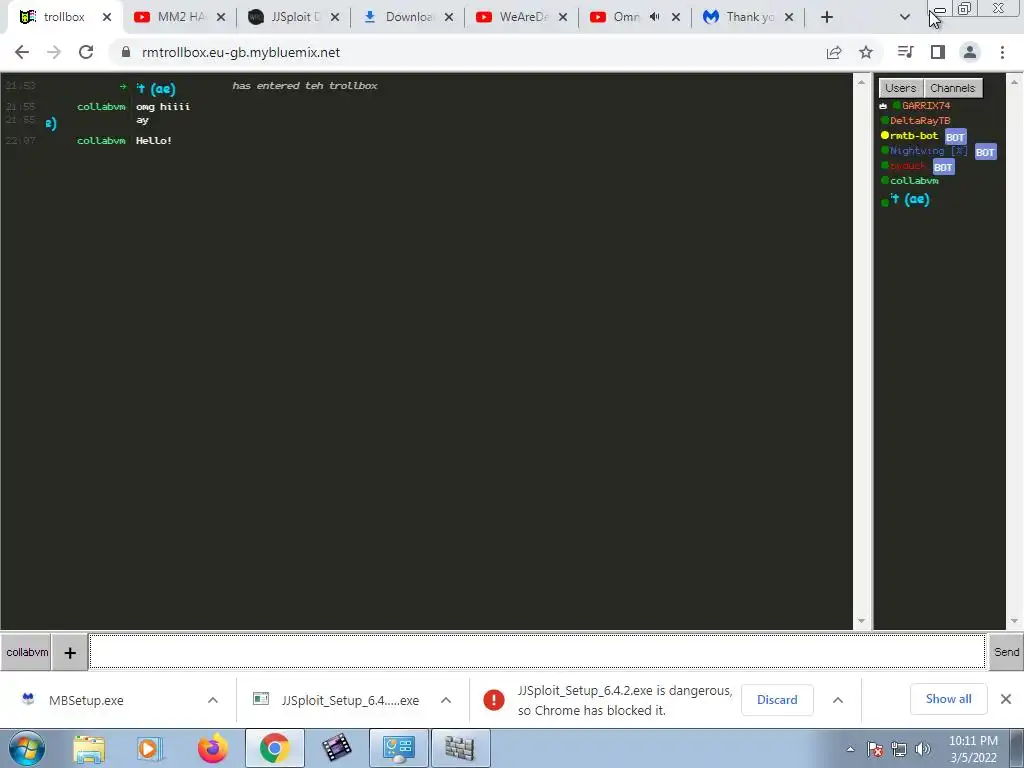
Task: Close the MM2 HA tab
Action: [x=221, y=17]
